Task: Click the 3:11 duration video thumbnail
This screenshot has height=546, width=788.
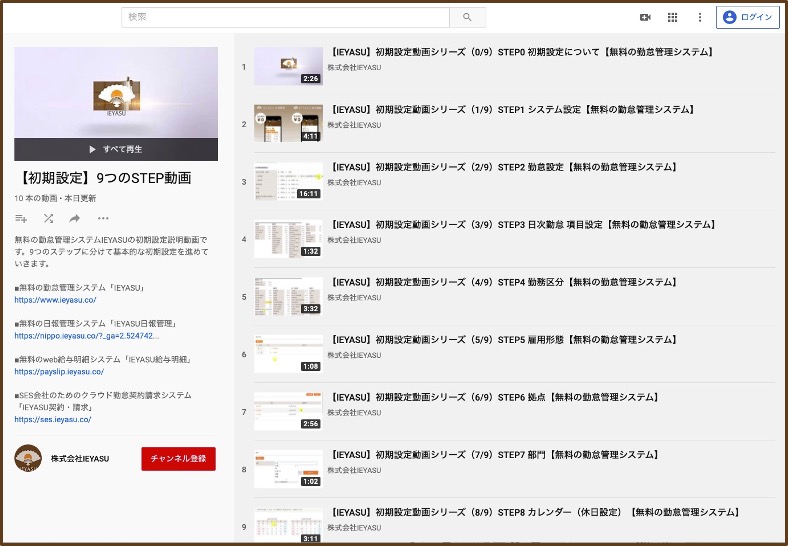Action: tap(288, 525)
